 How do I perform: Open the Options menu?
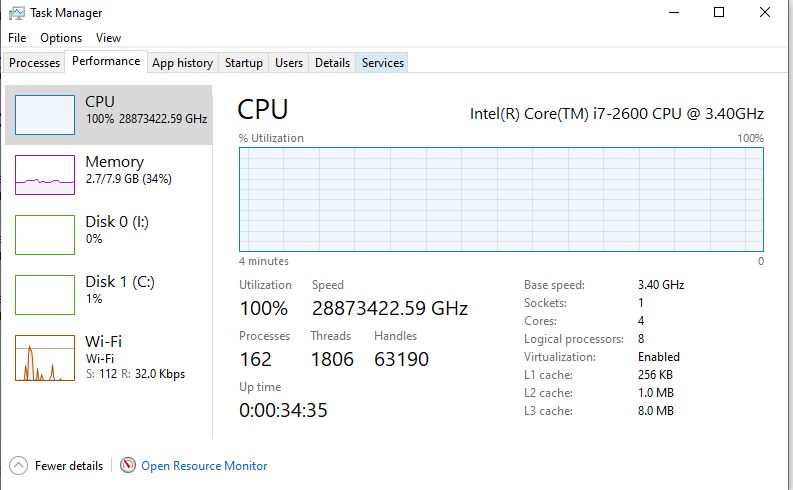pyautogui.click(x=61, y=38)
